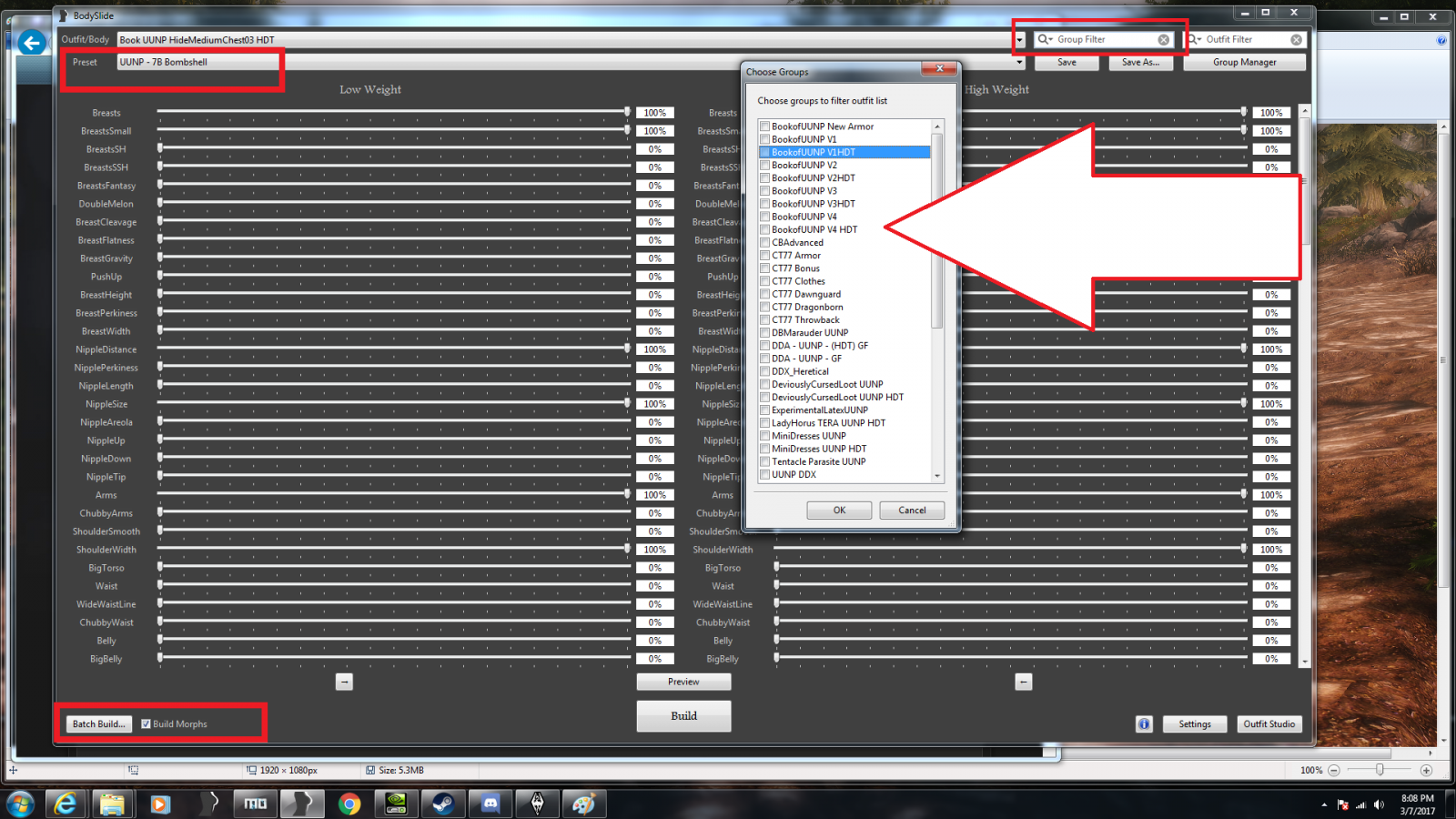
Task: Click the Low Weight Breasts 100% value field
Action: [655, 113]
